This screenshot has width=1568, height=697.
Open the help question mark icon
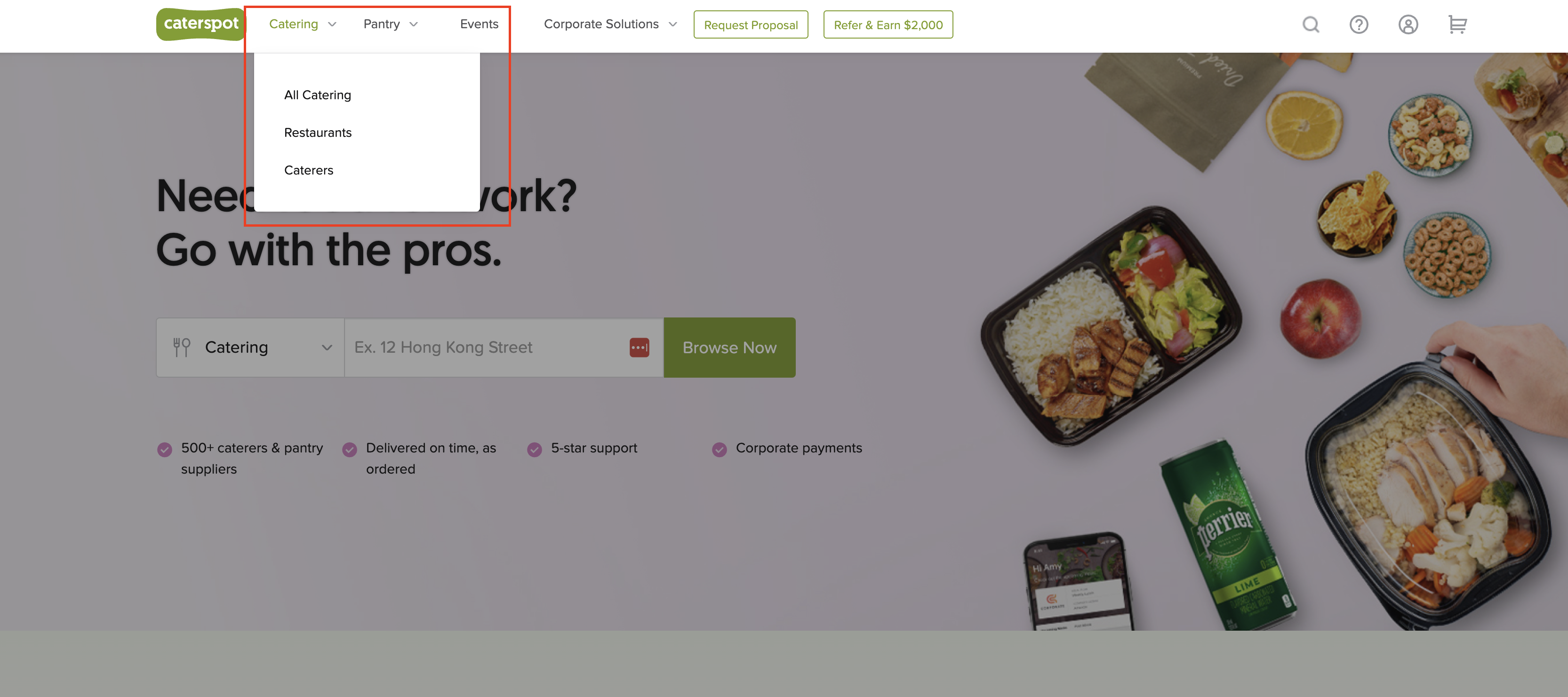(x=1359, y=25)
